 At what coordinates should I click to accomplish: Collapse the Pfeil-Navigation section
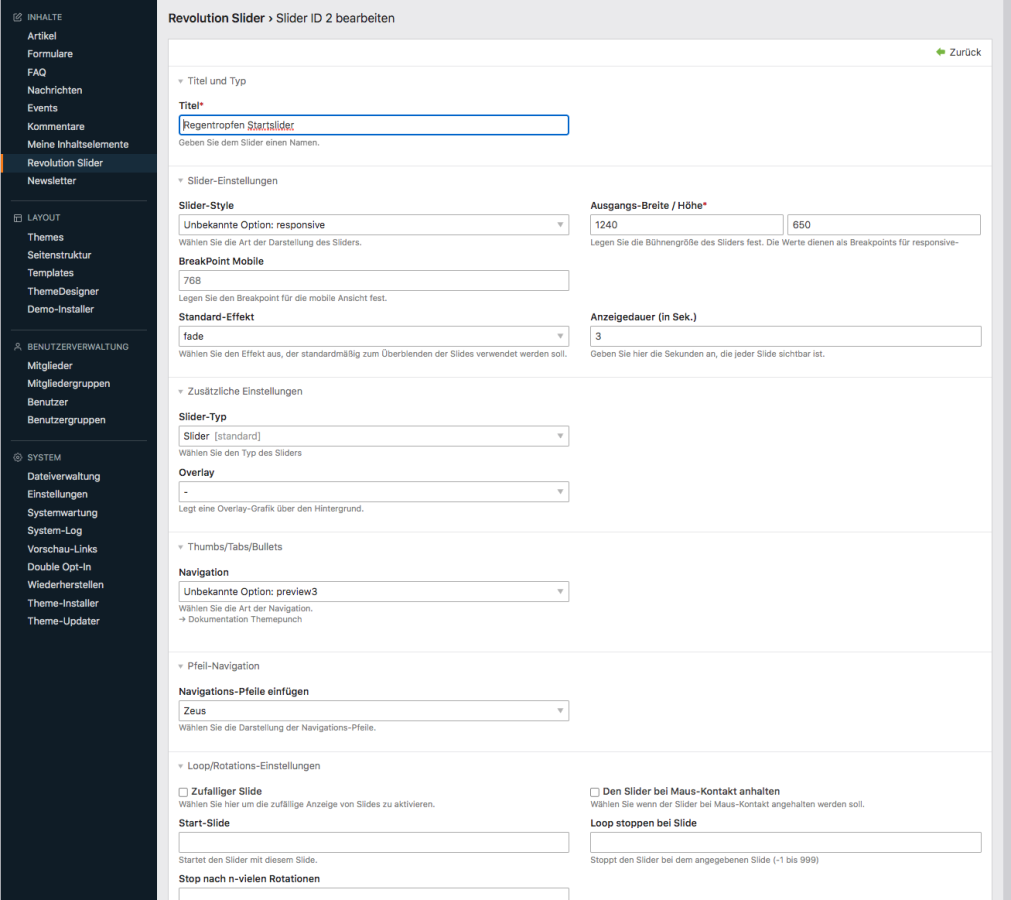[x=181, y=666]
